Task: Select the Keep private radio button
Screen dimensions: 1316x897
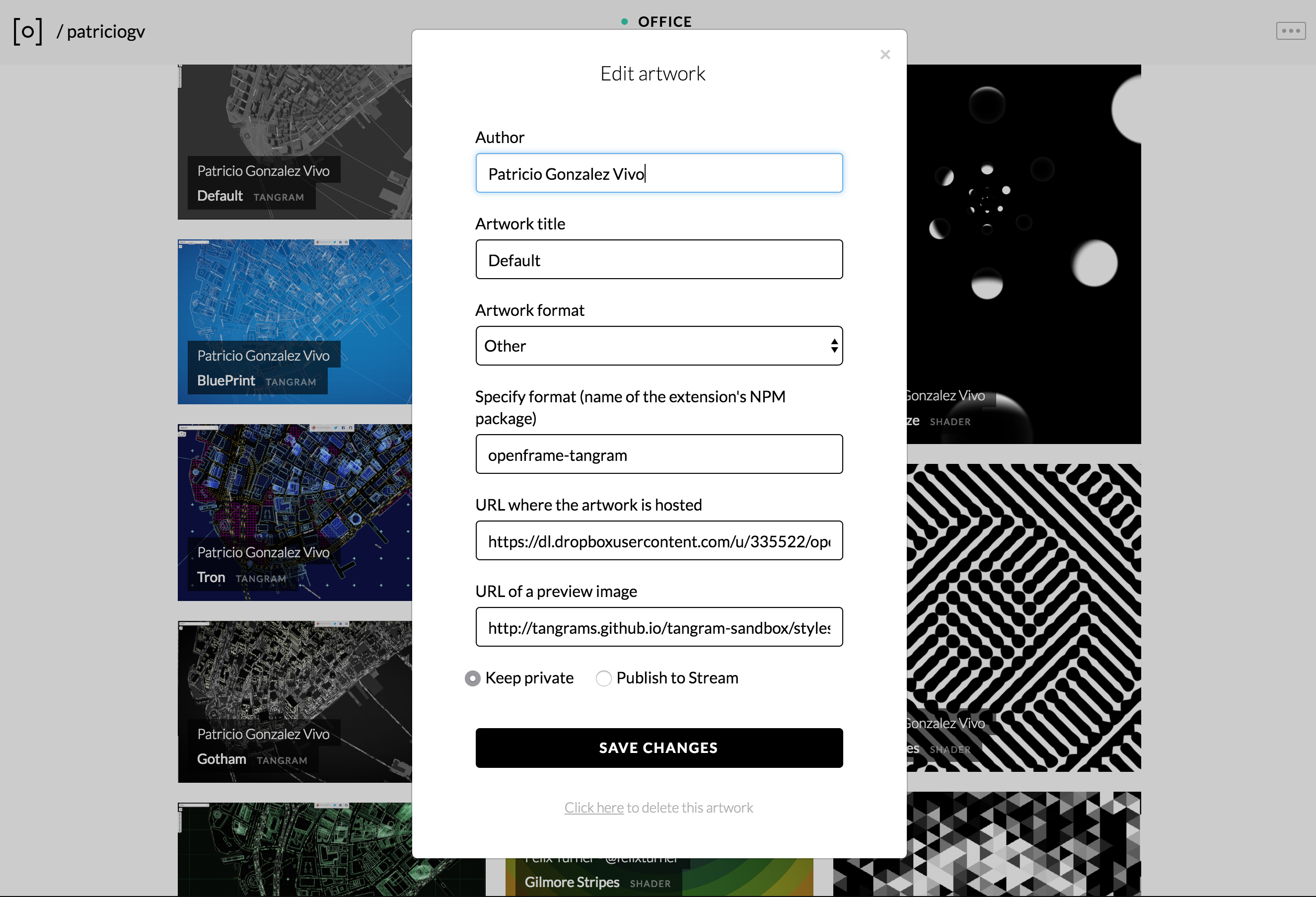Action: (x=472, y=678)
